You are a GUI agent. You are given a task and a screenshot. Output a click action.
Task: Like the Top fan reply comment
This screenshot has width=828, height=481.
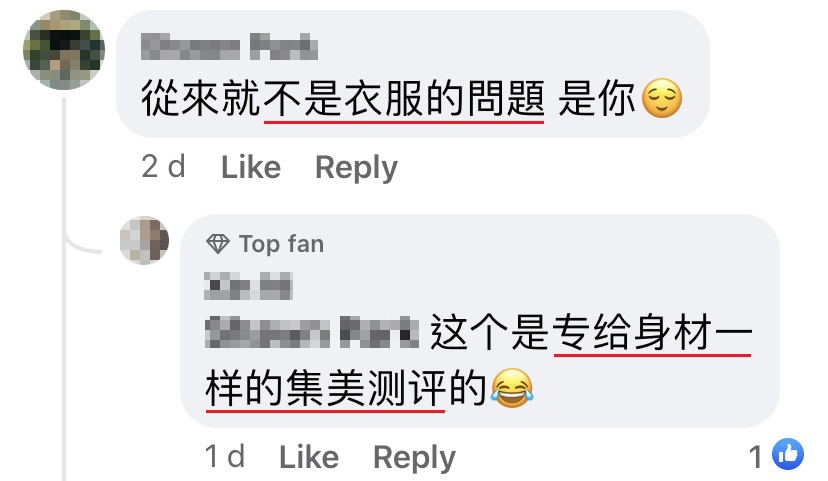click(x=309, y=457)
